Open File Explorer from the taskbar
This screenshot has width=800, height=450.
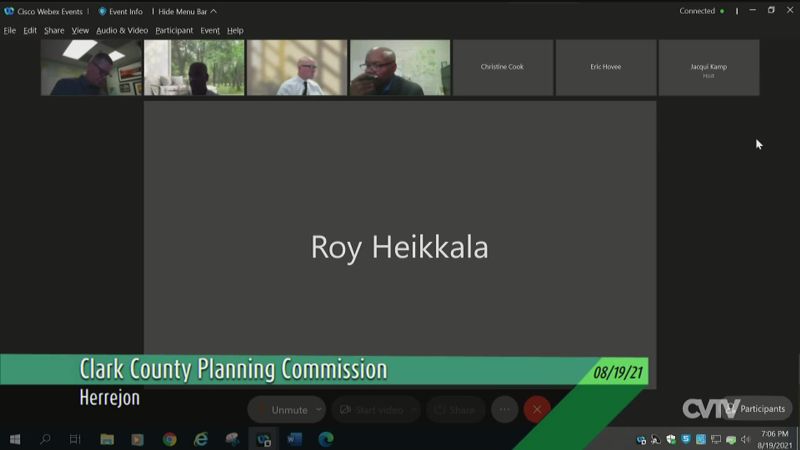[107, 439]
